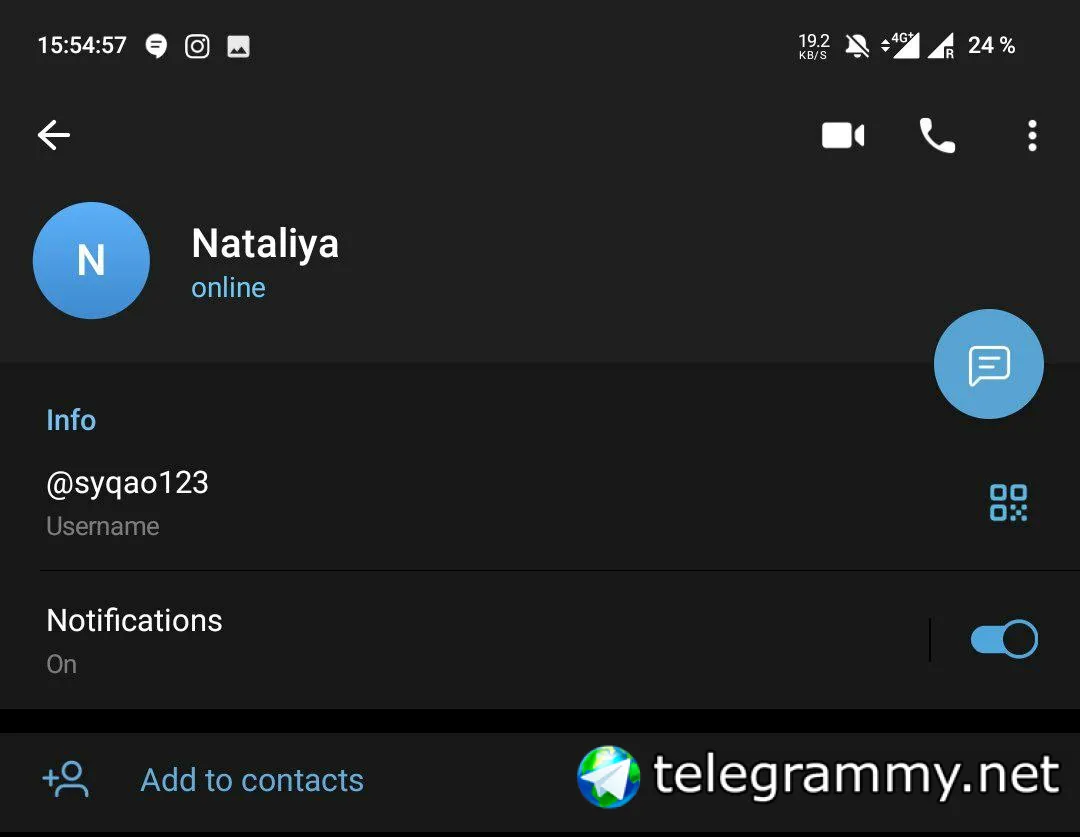Open the three-dot overflow menu
The image size is (1080, 837).
[x=1032, y=135]
